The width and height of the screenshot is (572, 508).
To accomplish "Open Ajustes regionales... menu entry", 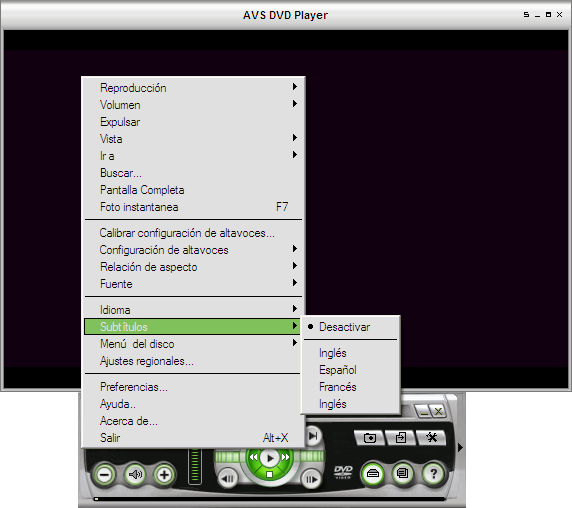I will coord(193,361).
